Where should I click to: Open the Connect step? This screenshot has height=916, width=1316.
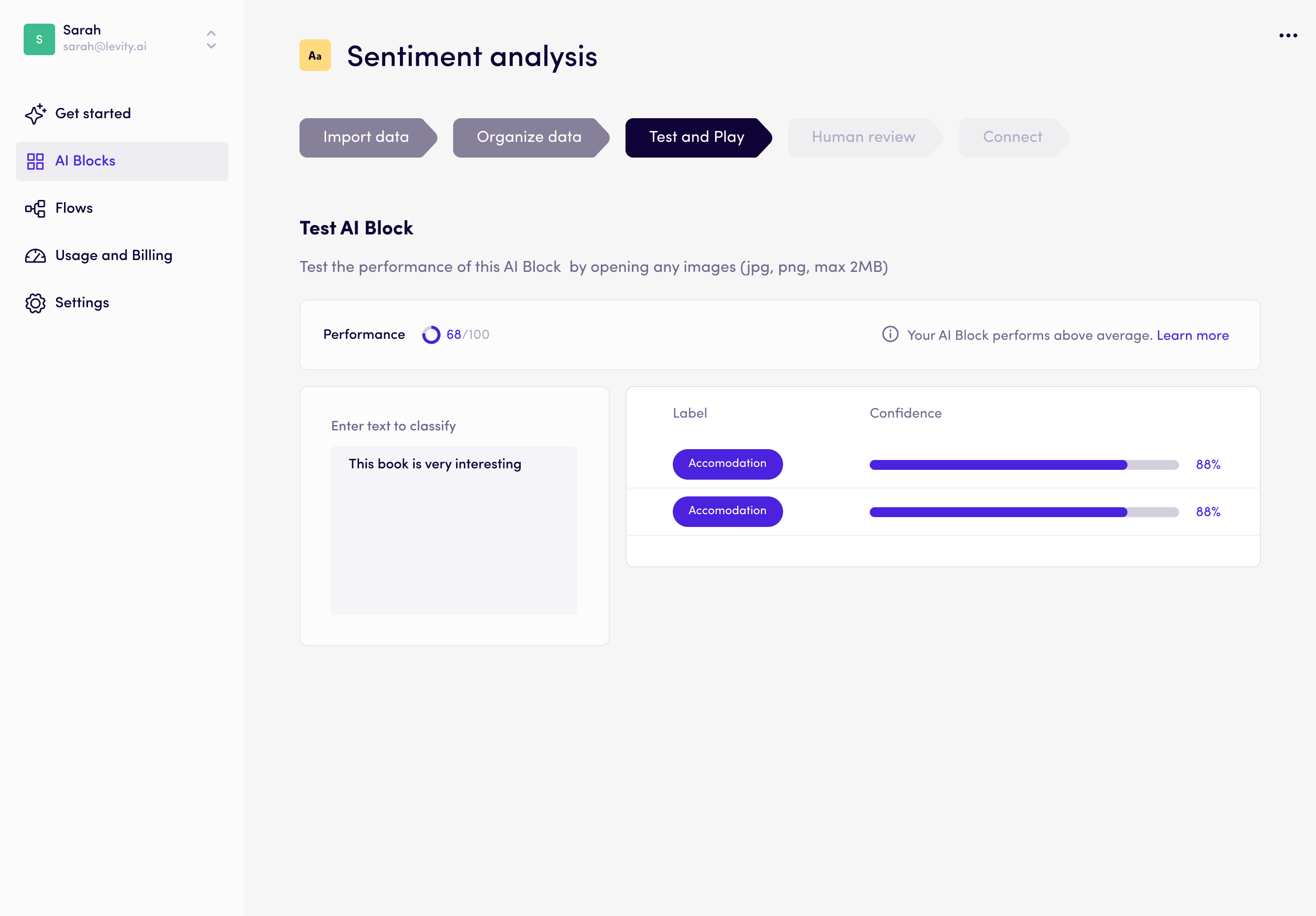click(1012, 137)
